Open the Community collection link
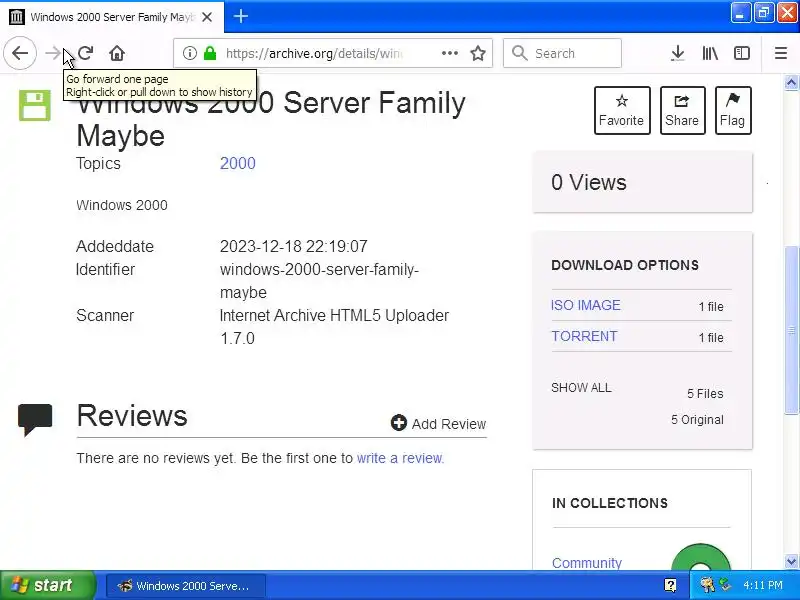This screenshot has height=600, width=800. click(x=587, y=562)
